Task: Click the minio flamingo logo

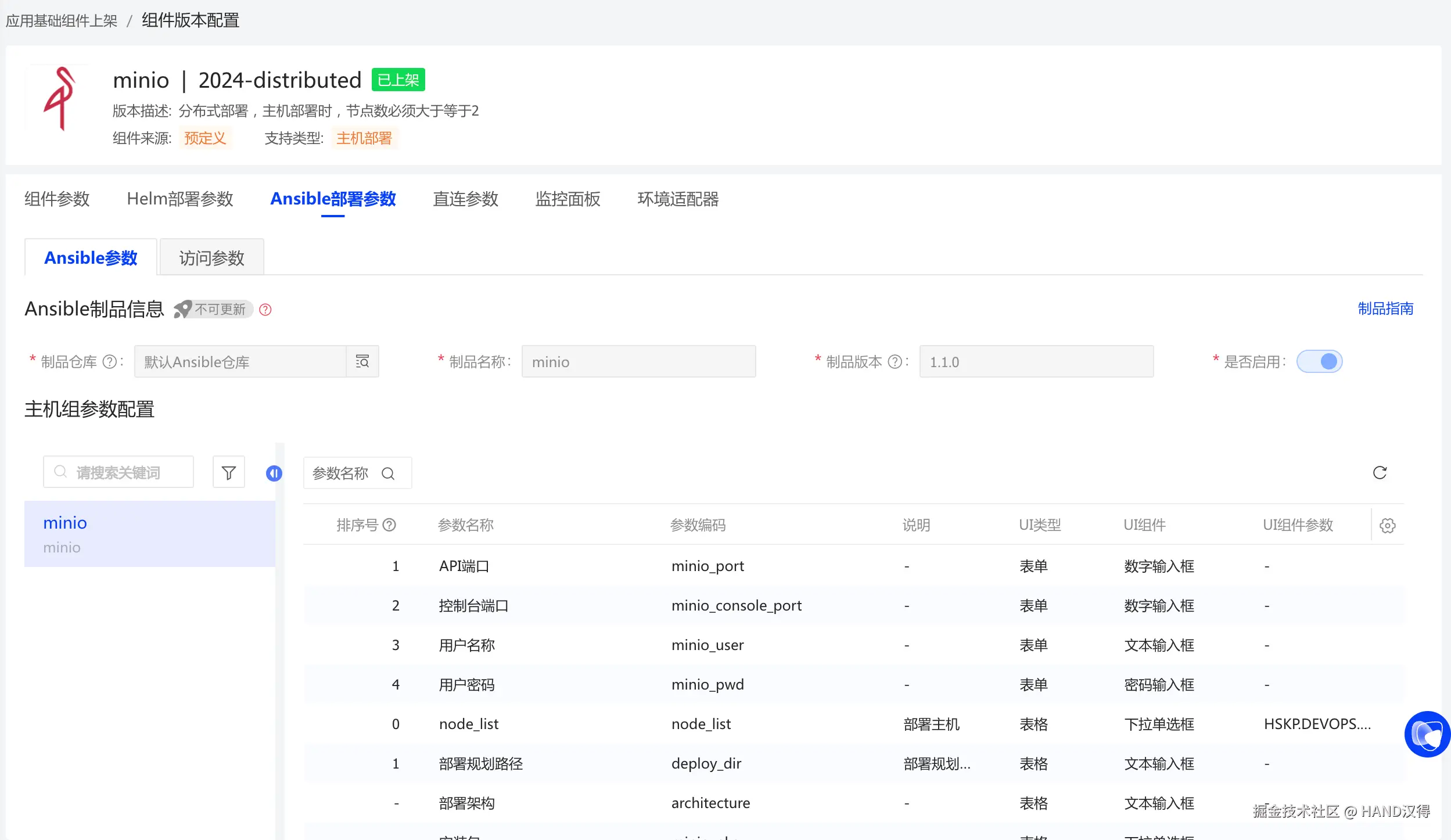Action: pos(60,98)
